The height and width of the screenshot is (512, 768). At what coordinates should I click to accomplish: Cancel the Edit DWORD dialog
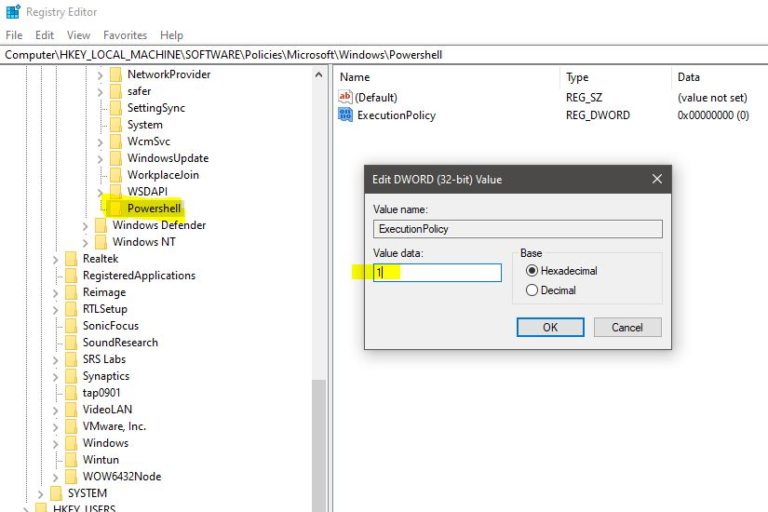627,327
